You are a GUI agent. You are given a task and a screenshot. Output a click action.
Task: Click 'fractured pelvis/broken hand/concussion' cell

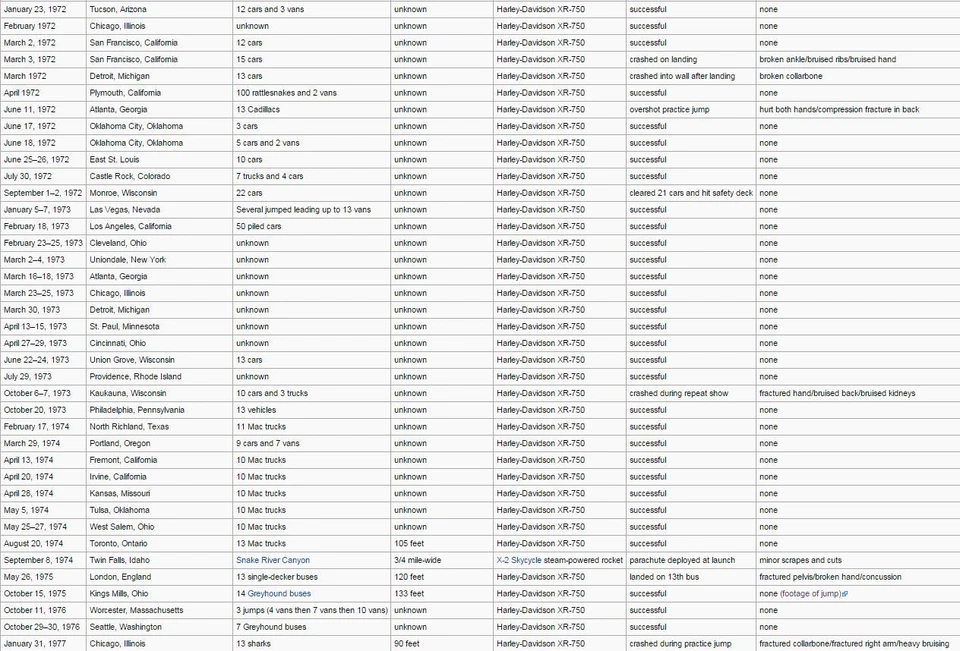point(858,577)
